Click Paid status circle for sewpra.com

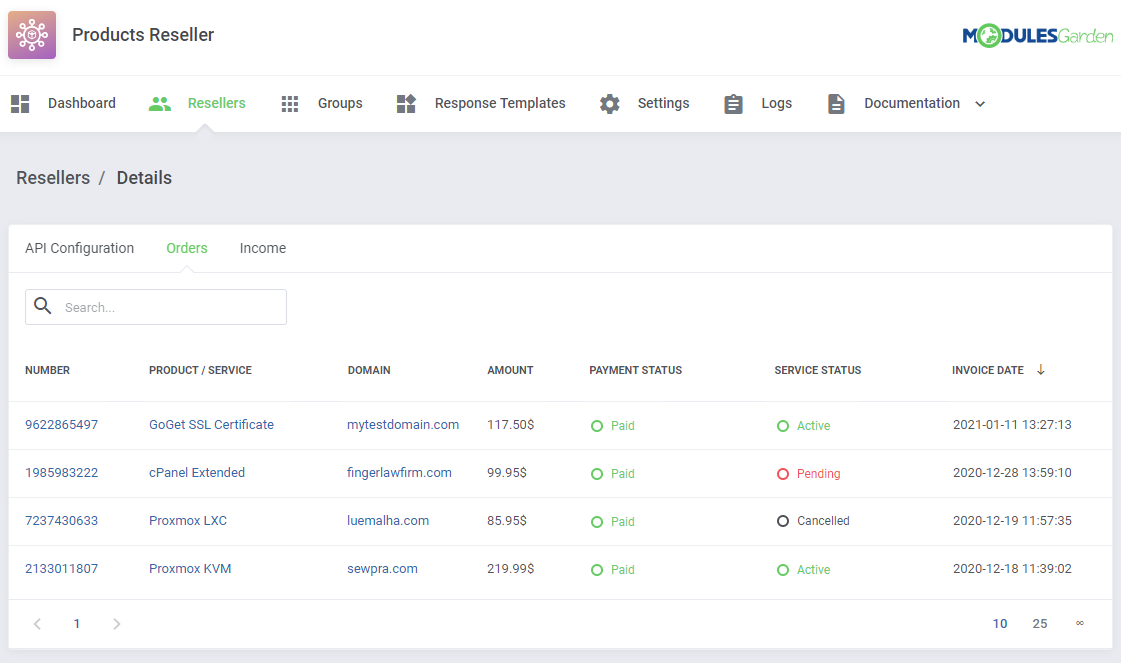[597, 569]
